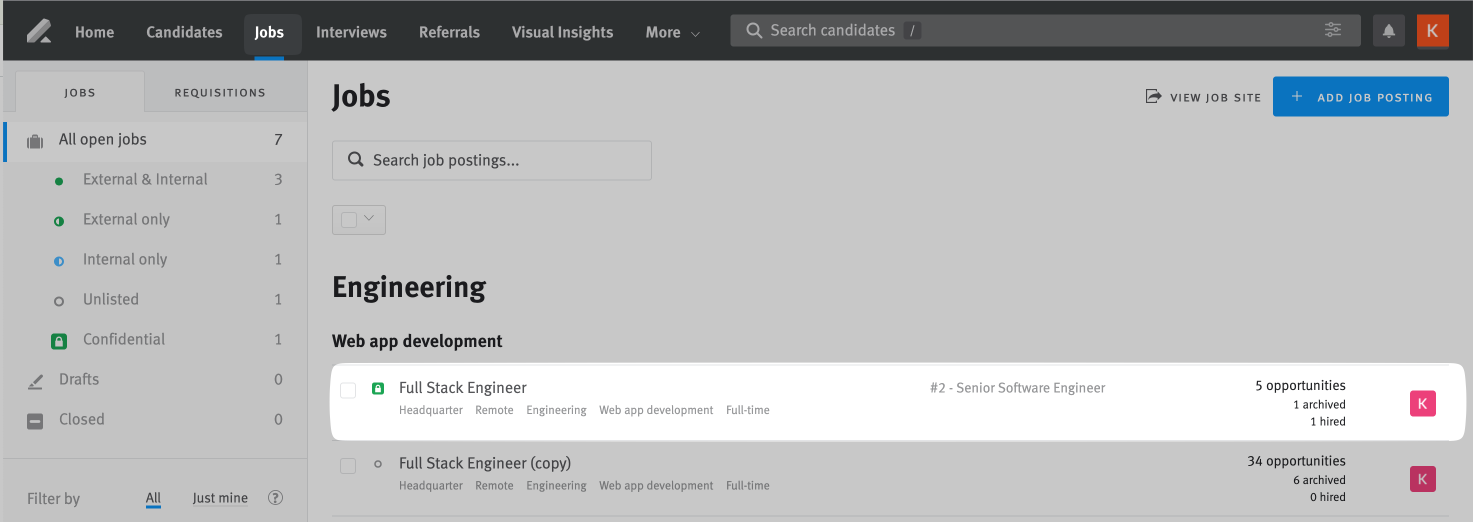
Task: Click the Confidential lock icon in sidebar
Action: click(59, 340)
